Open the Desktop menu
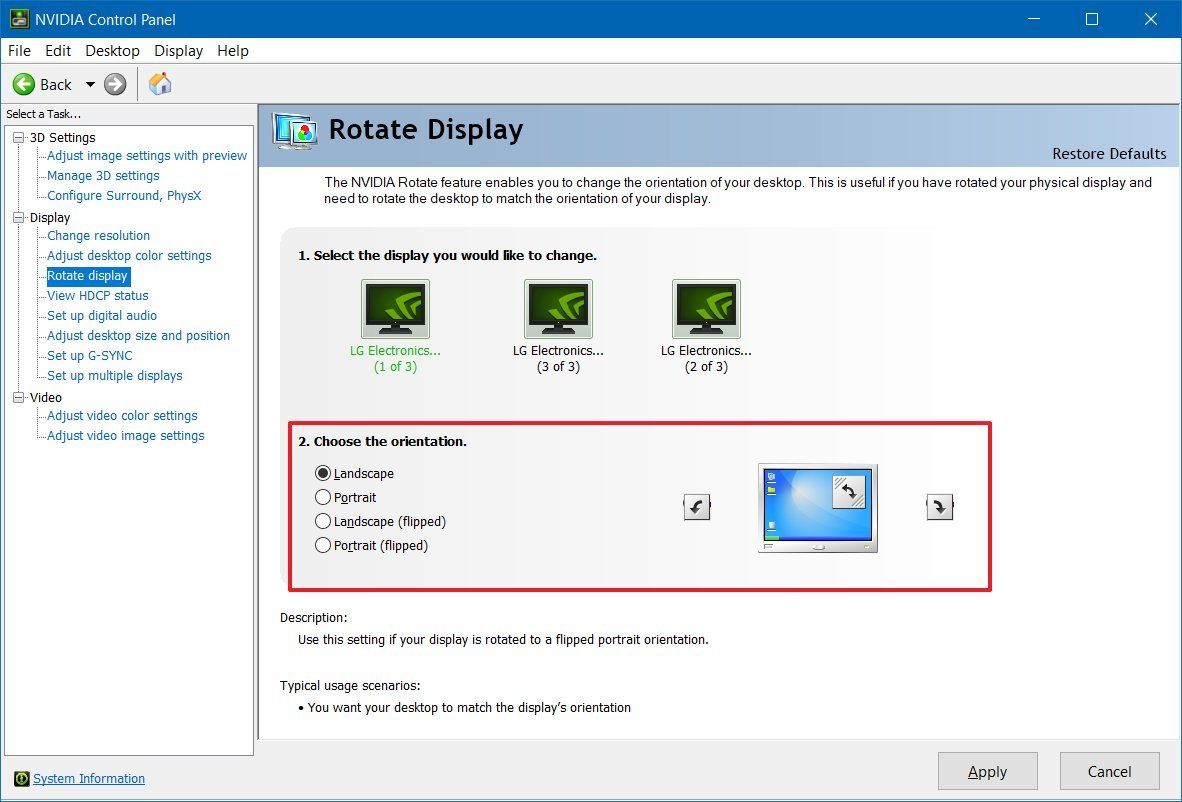 click(x=112, y=50)
